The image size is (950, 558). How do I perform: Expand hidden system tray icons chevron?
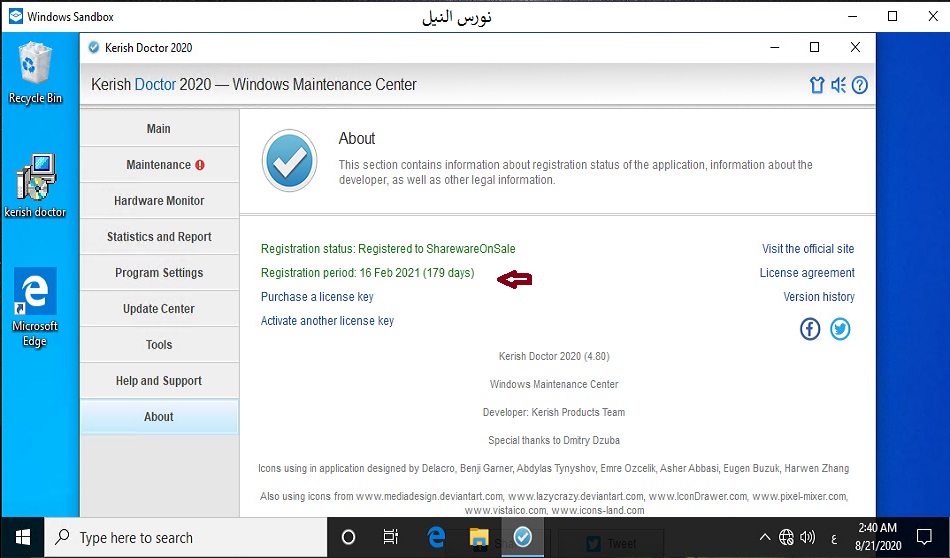pos(765,537)
